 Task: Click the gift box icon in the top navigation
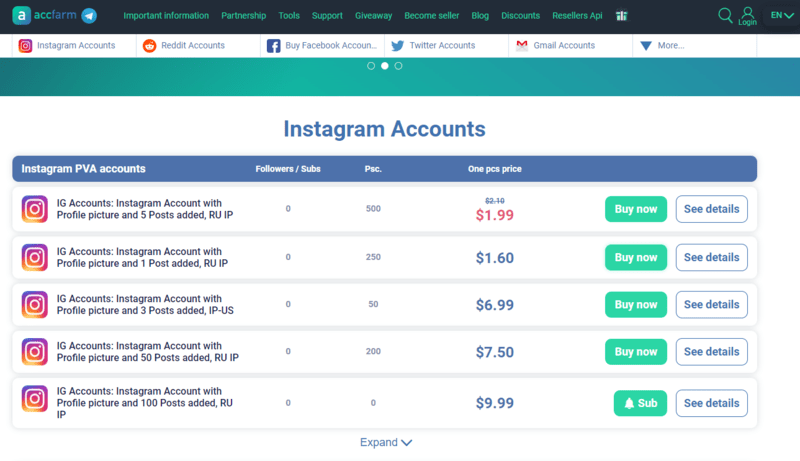pos(621,16)
